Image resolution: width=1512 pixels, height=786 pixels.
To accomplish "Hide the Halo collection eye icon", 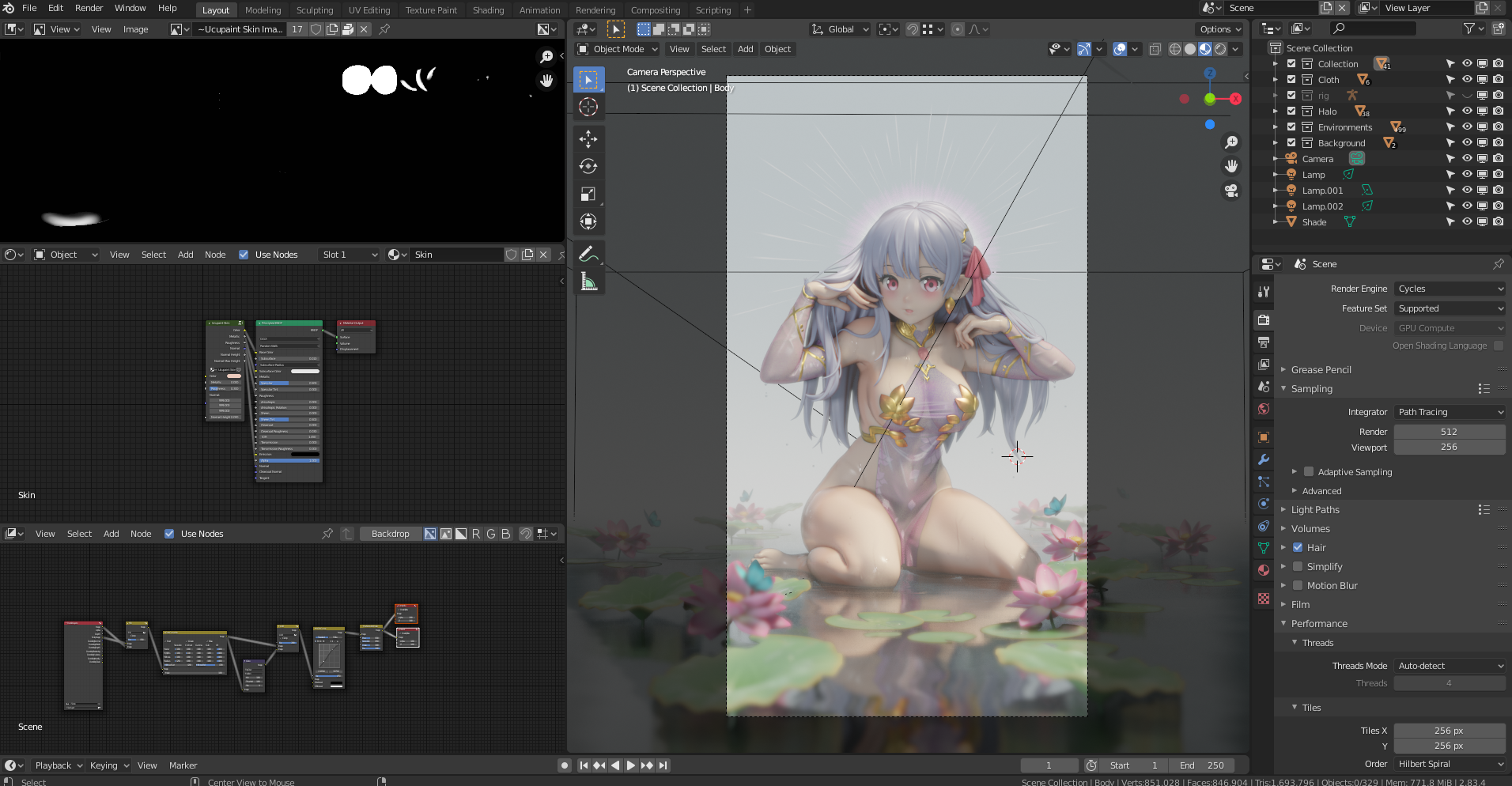I will click(1467, 111).
